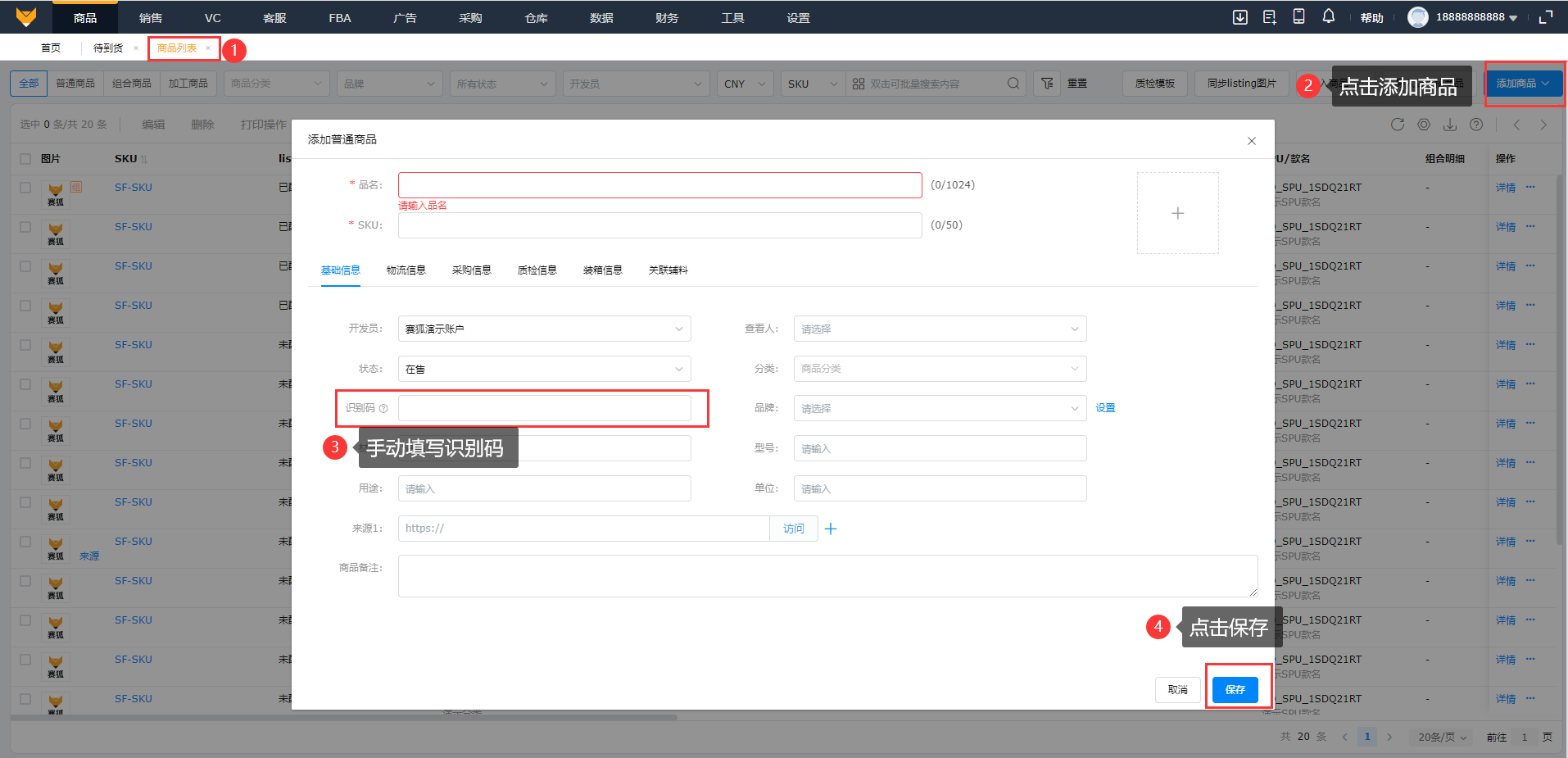Select the third product row checkbox
The height and width of the screenshot is (758, 1568).
pyautogui.click(x=25, y=266)
